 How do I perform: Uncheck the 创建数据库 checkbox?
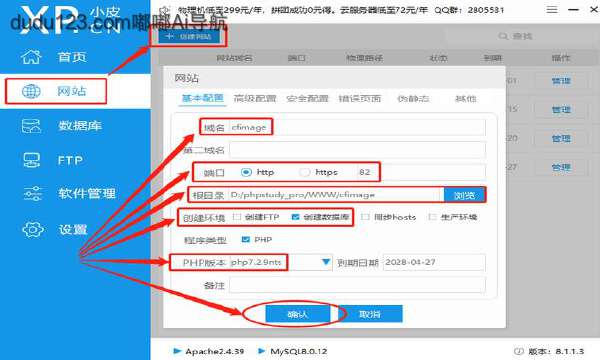pos(295,217)
